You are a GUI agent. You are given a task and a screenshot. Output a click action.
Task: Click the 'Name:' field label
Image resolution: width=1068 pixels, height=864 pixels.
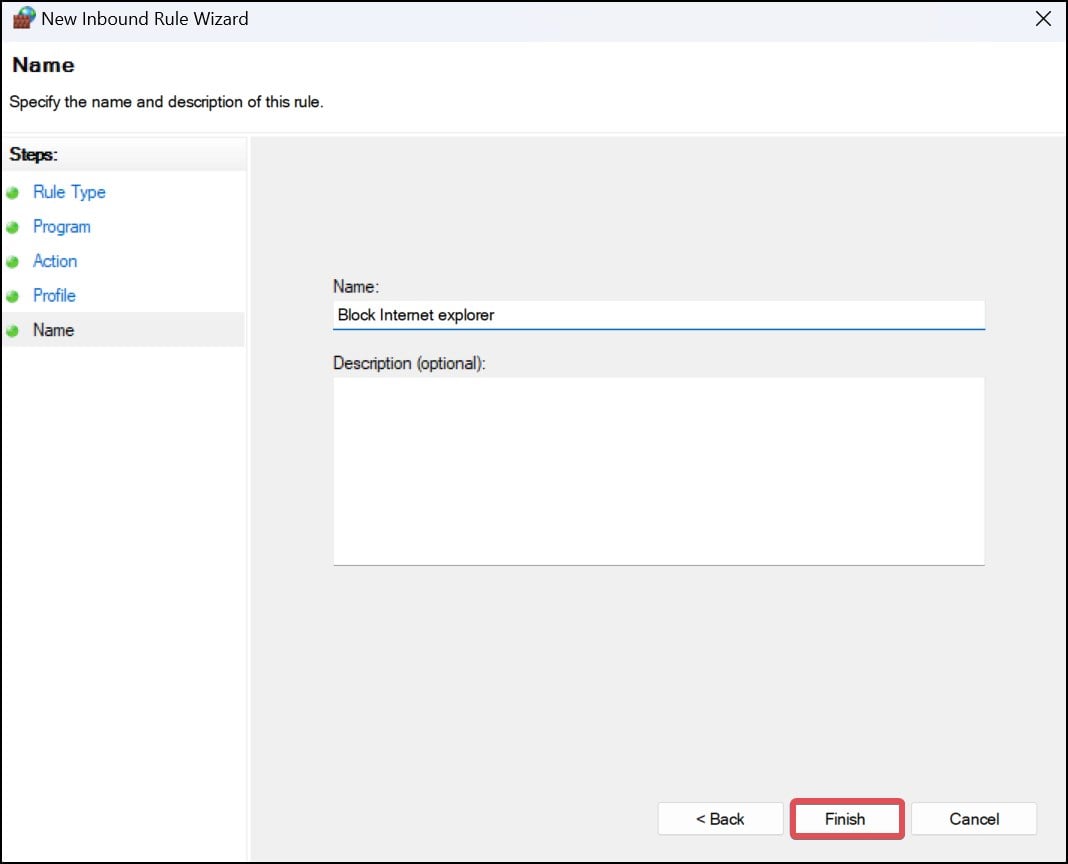(356, 286)
